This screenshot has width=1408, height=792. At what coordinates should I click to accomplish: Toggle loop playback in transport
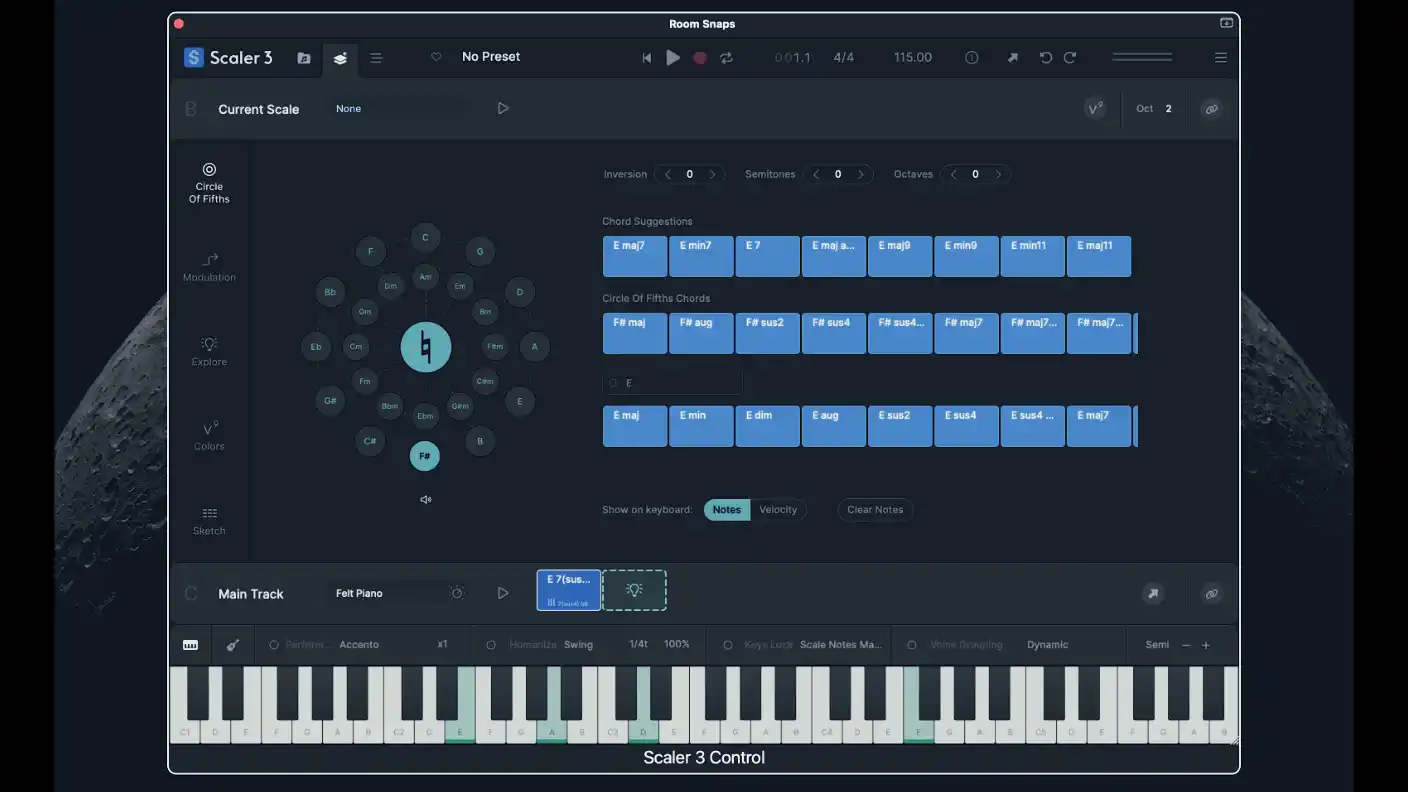pos(727,58)
